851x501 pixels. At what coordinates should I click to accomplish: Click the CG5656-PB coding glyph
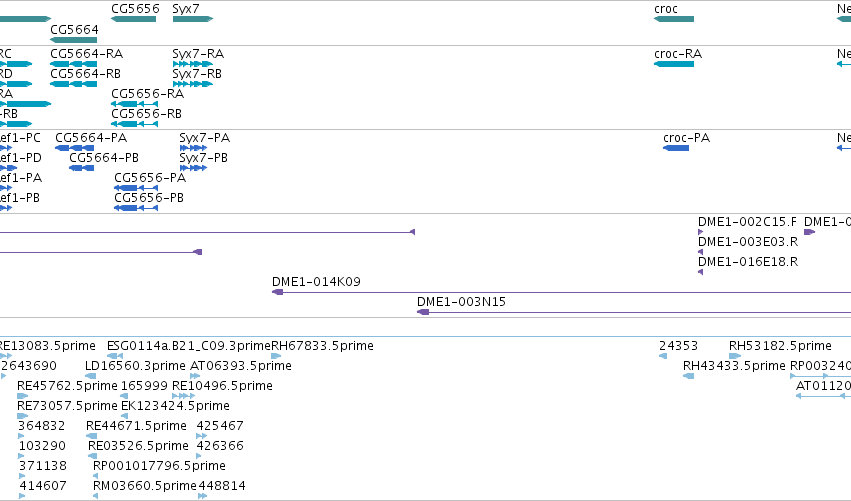pyautogui.click(x=136, y=208)
